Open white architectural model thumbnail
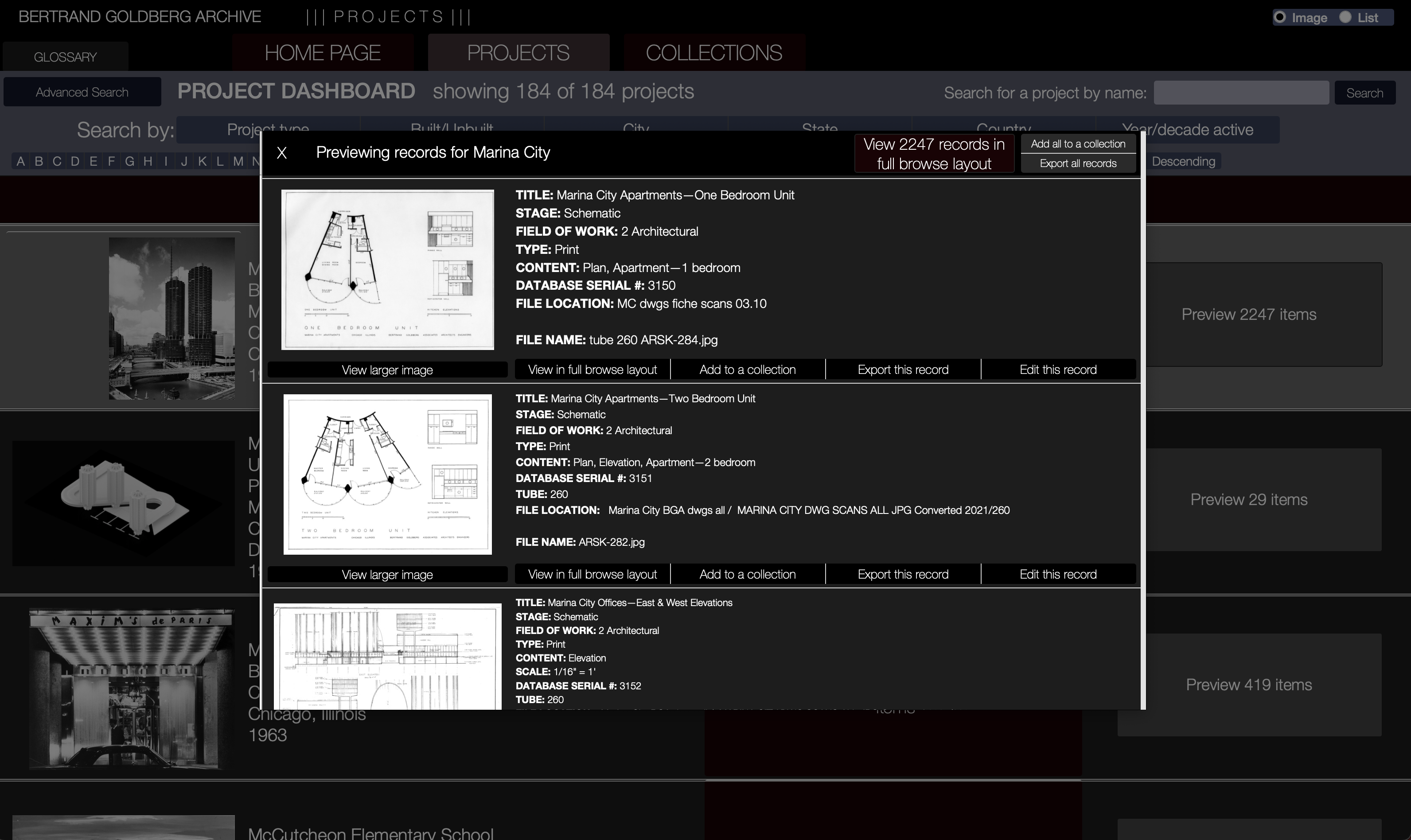The width and height of the screenshot is (1411, 840). pyautogui.click(x=124, y=503)
